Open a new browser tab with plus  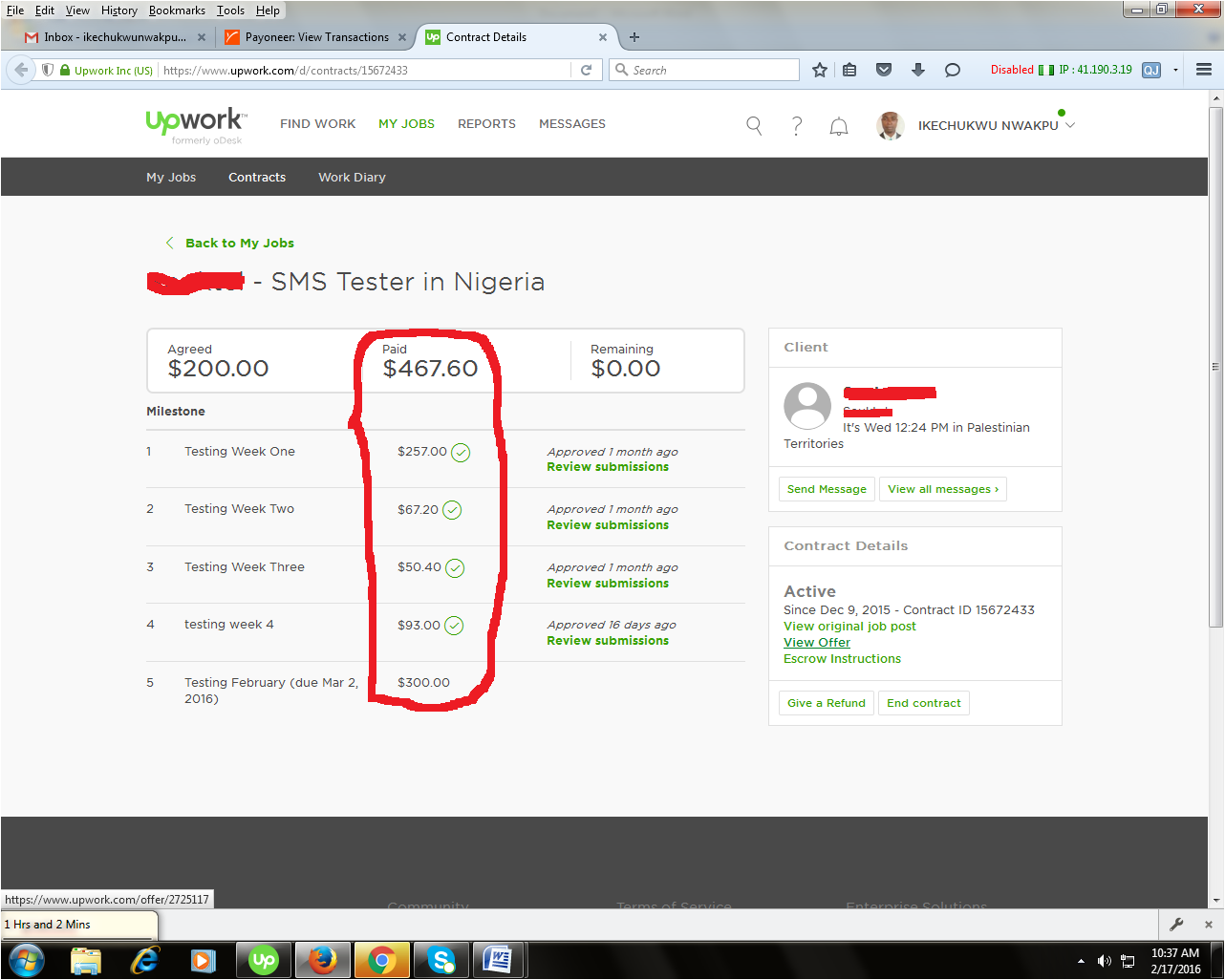[634, 37]
